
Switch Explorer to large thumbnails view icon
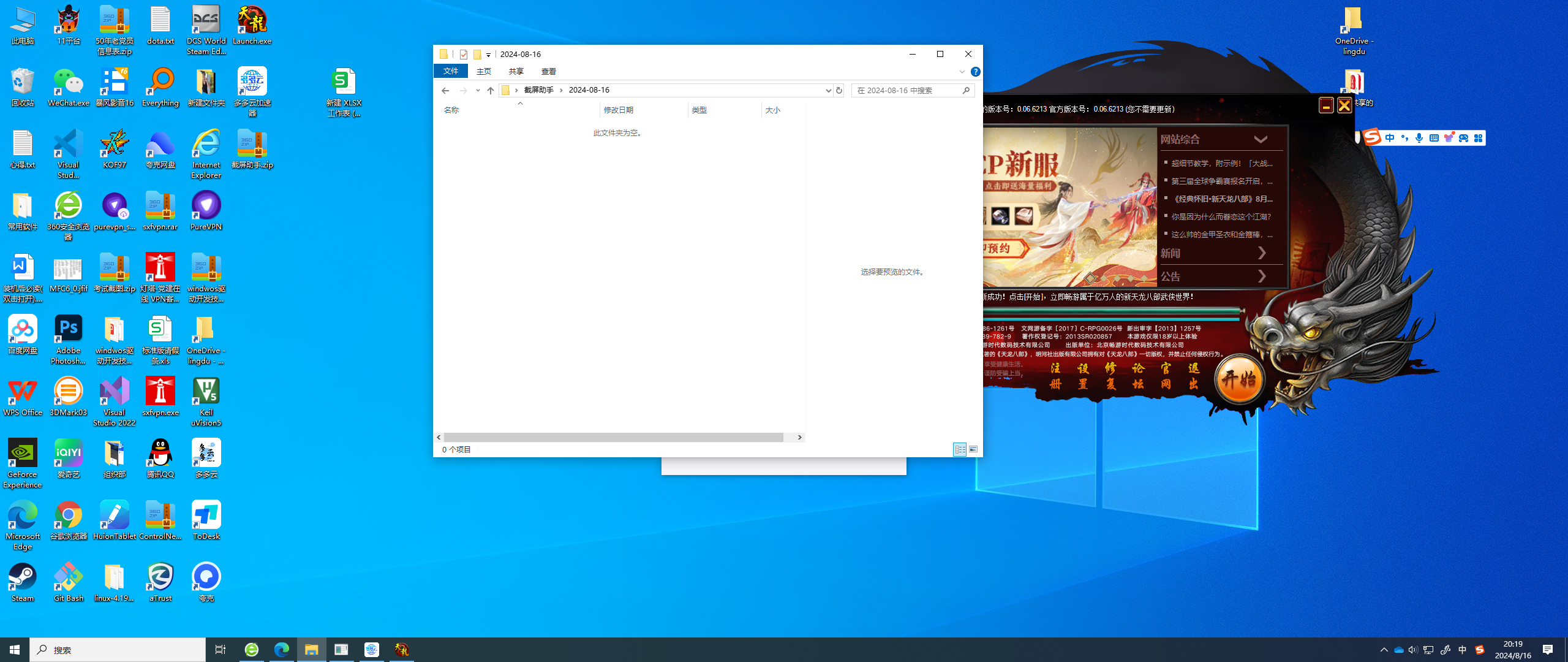(973, 449)
